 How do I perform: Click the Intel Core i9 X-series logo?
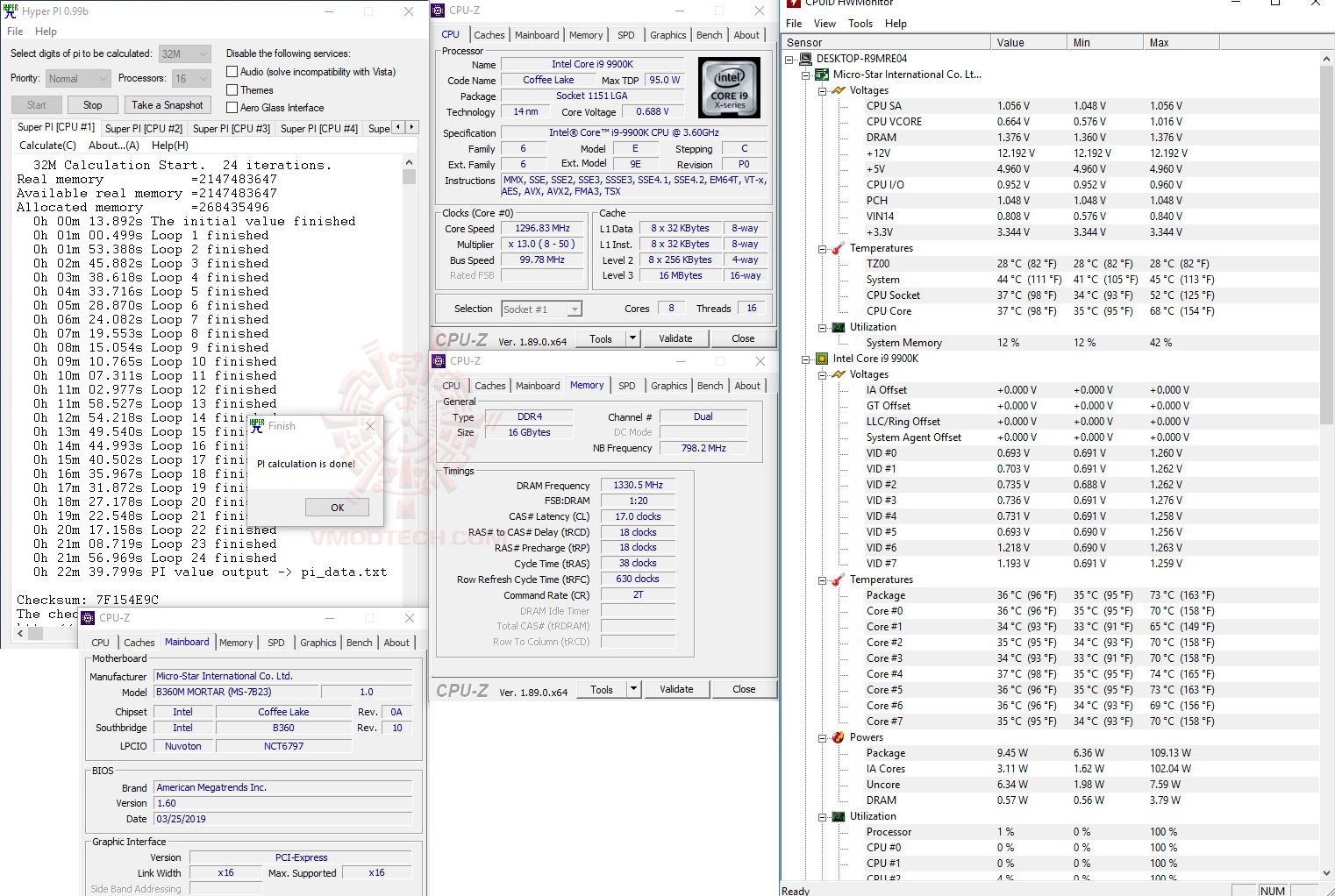coord(730,88)
